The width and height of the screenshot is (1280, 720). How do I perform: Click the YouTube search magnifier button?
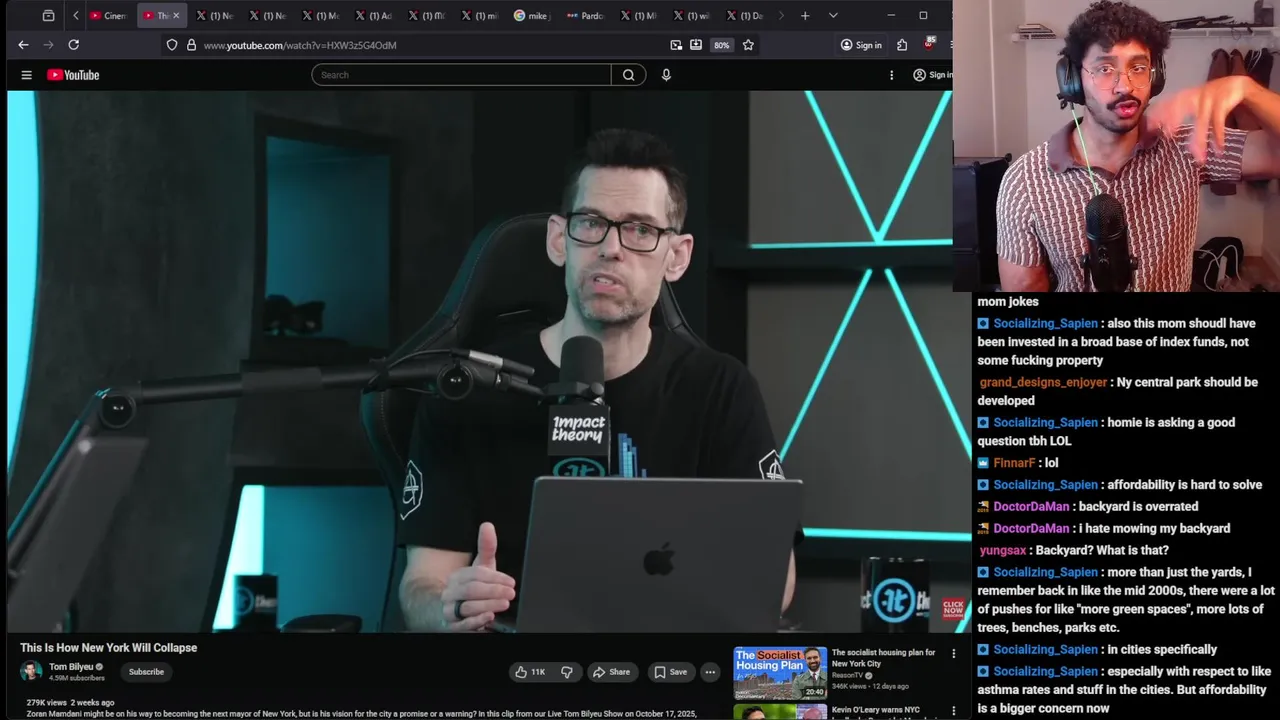628,75
